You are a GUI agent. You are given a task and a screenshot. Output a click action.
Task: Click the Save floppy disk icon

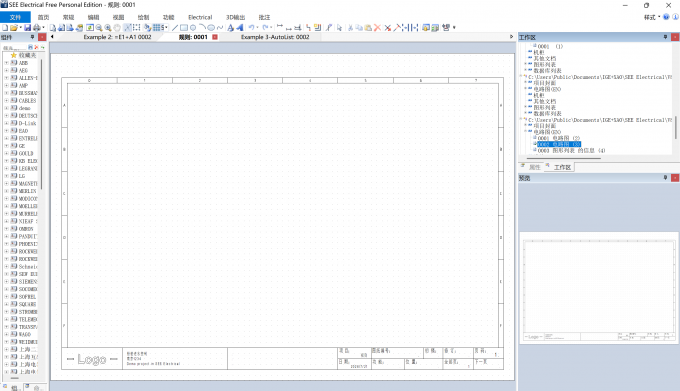pyautogui.click(x=27, y=28)
